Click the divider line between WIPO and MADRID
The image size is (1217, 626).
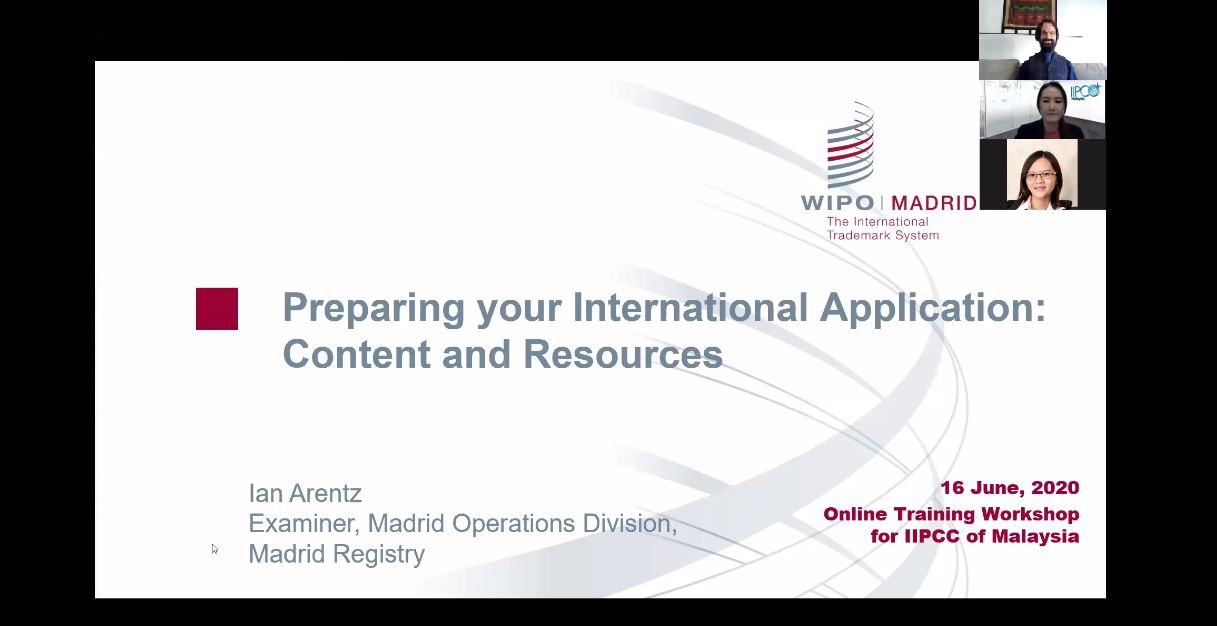pyautogui.click(x=883, y=203)
